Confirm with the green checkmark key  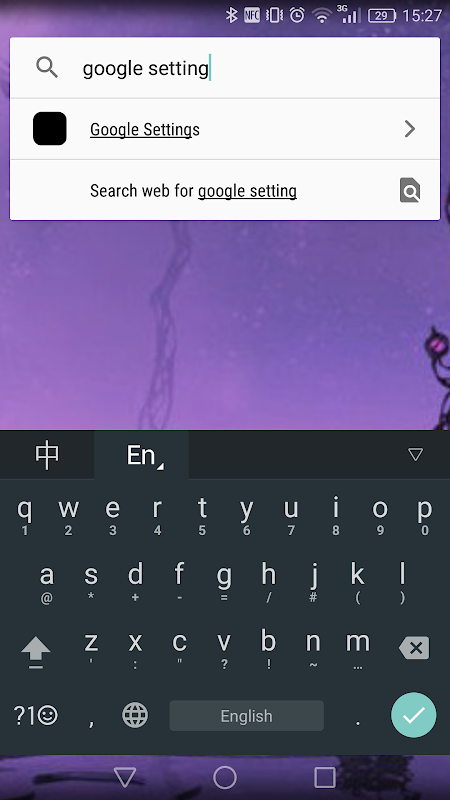click(414, 715)
